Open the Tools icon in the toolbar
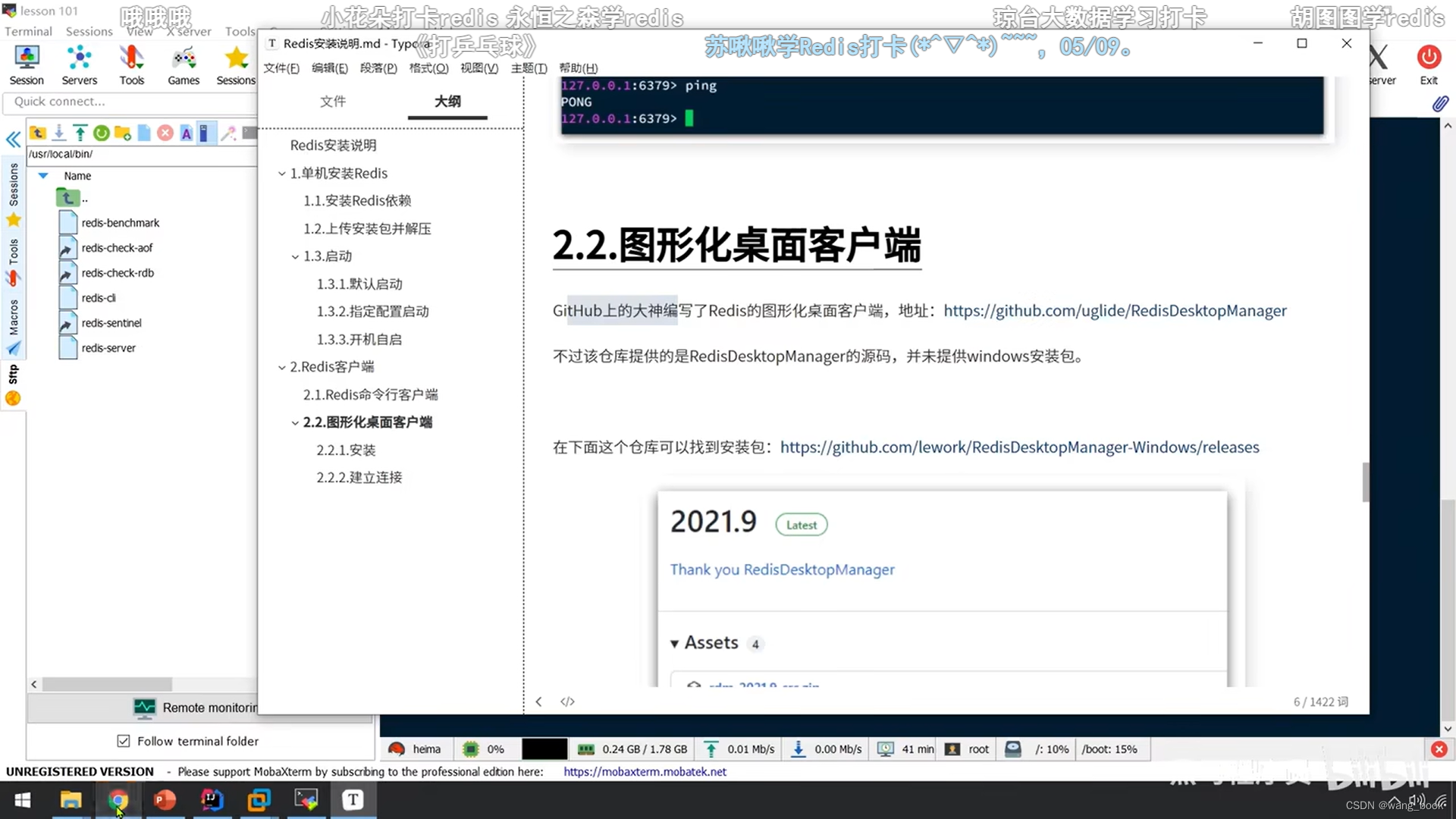The width and height of the screenshot is (1456, 819). tap(131, 64)
